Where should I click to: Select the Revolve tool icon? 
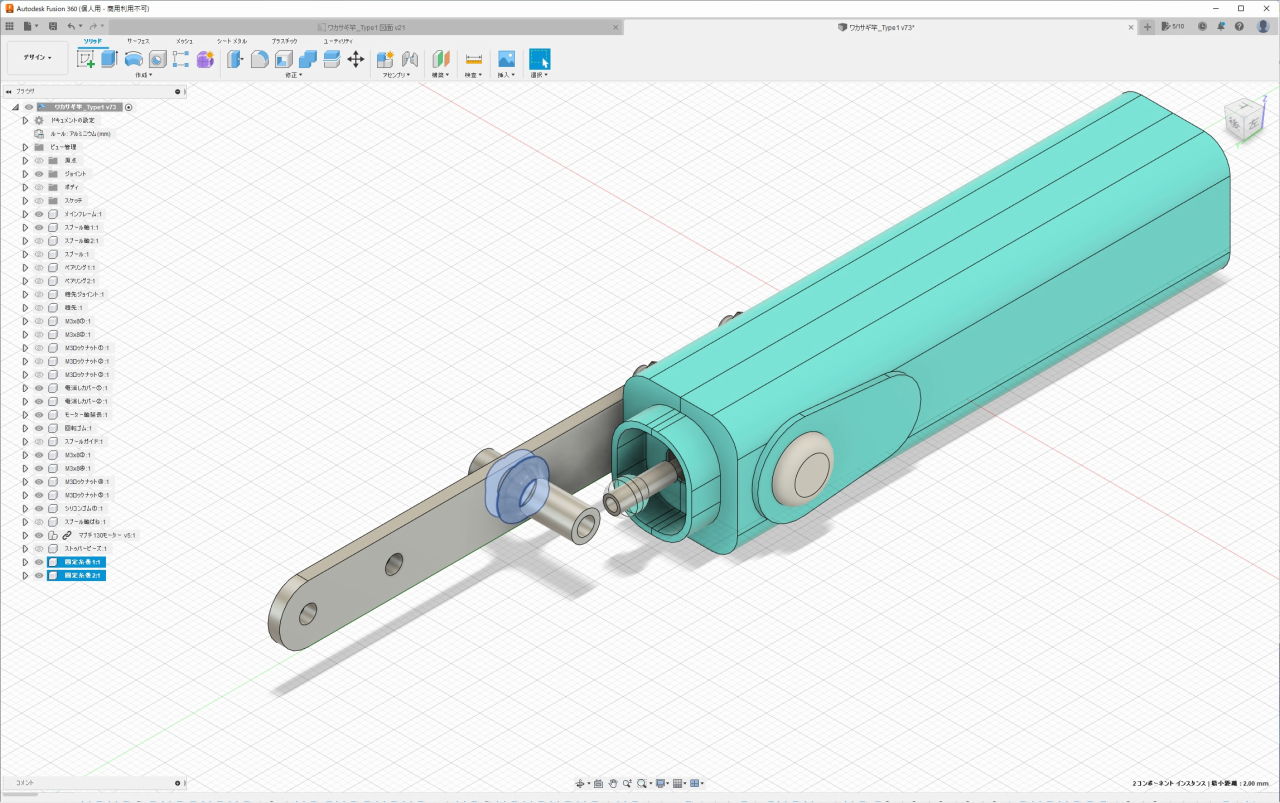point(133,59)
